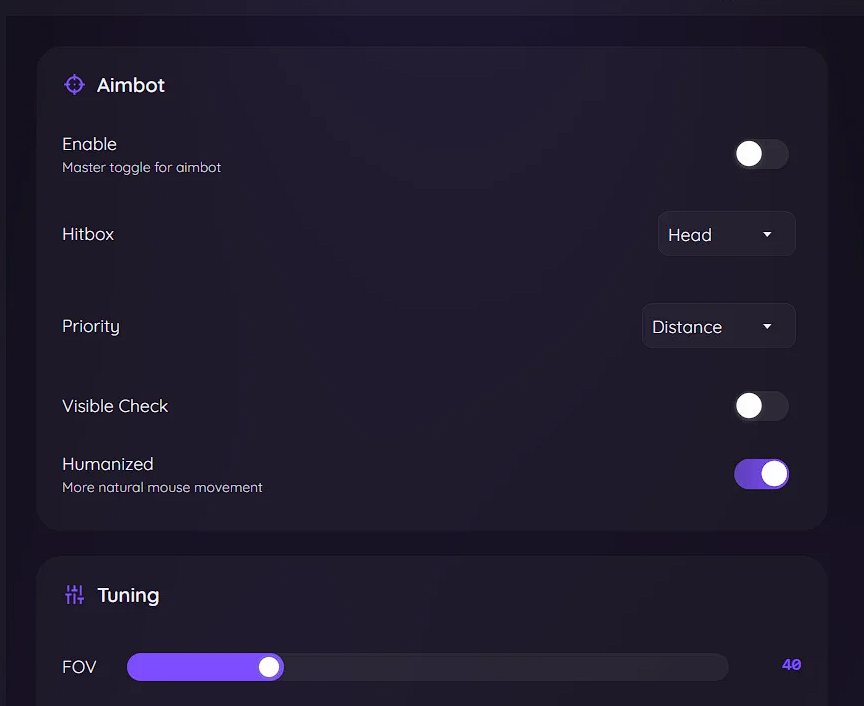Click the filled purple portion of FOV slider
The width and height of the screenshot is (864, 706).
(190, 667)
